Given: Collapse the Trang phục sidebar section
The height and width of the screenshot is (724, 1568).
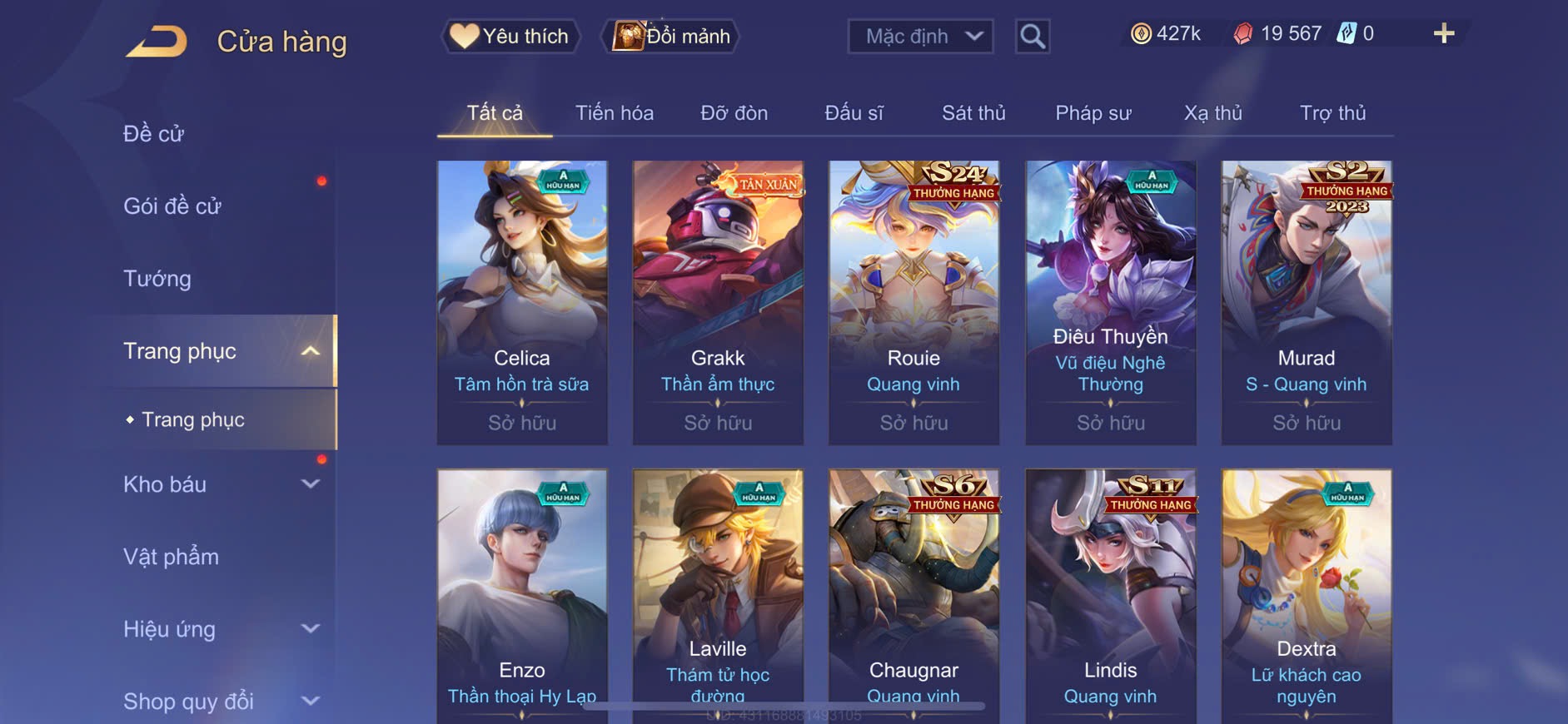Looking at the screenshot, I should click(x=310, y=351).
